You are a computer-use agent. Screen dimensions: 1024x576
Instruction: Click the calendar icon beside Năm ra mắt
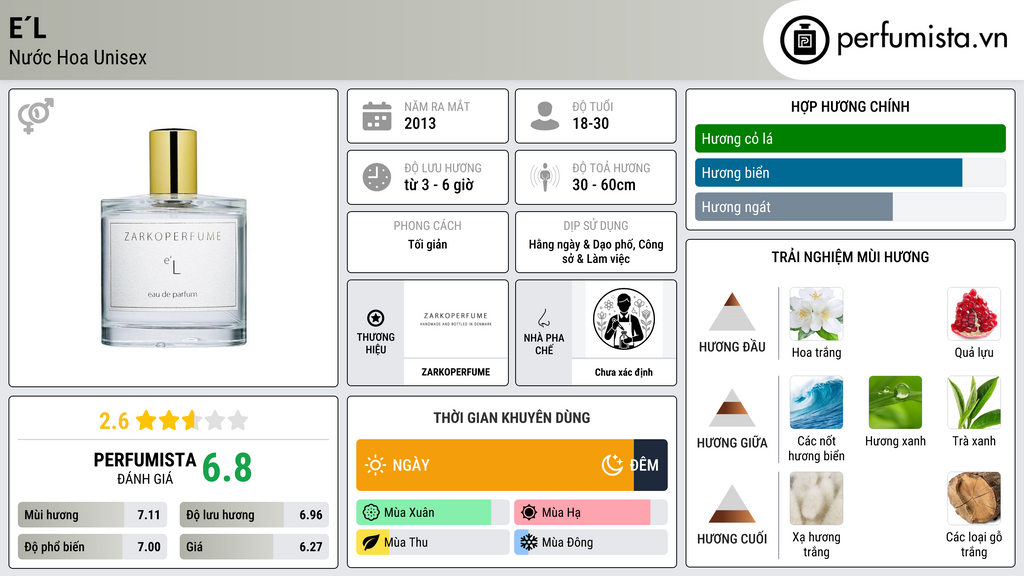point(377,116)
